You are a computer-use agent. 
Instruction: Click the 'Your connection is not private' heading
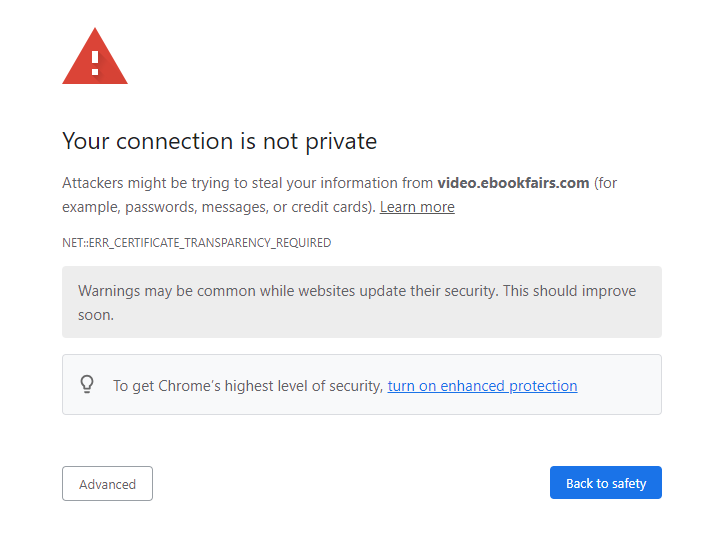click(219, 141)
